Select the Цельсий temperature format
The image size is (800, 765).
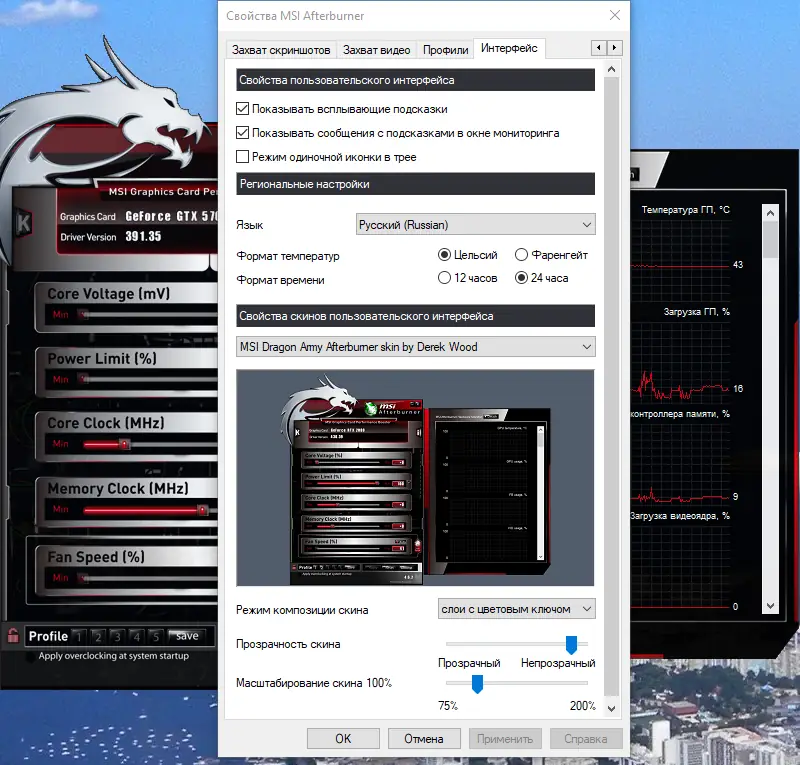pos(444,254)
